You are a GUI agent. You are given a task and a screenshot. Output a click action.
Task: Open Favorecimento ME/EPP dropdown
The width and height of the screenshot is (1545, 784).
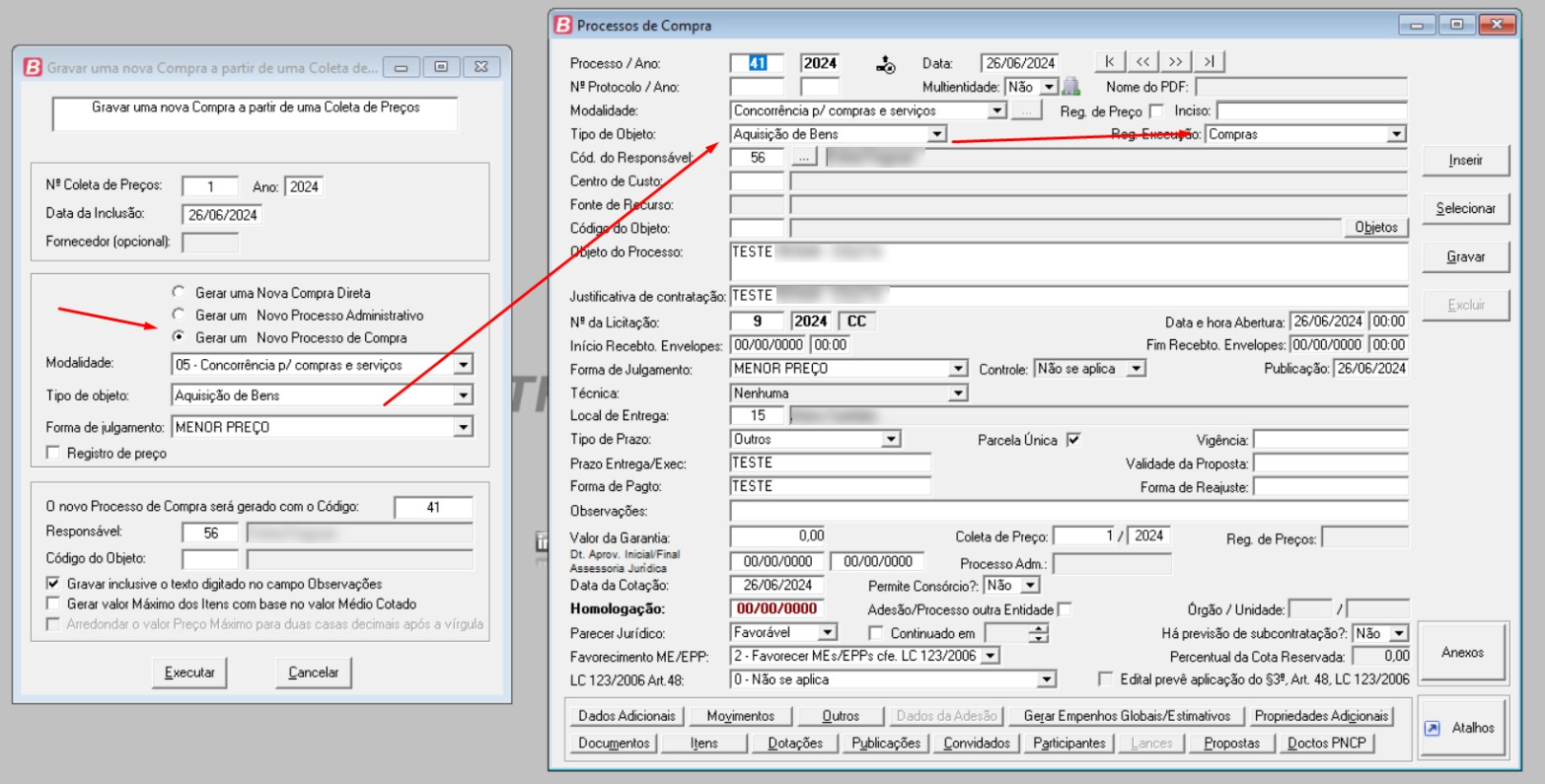pyautogui.click(x=991, y=656)
